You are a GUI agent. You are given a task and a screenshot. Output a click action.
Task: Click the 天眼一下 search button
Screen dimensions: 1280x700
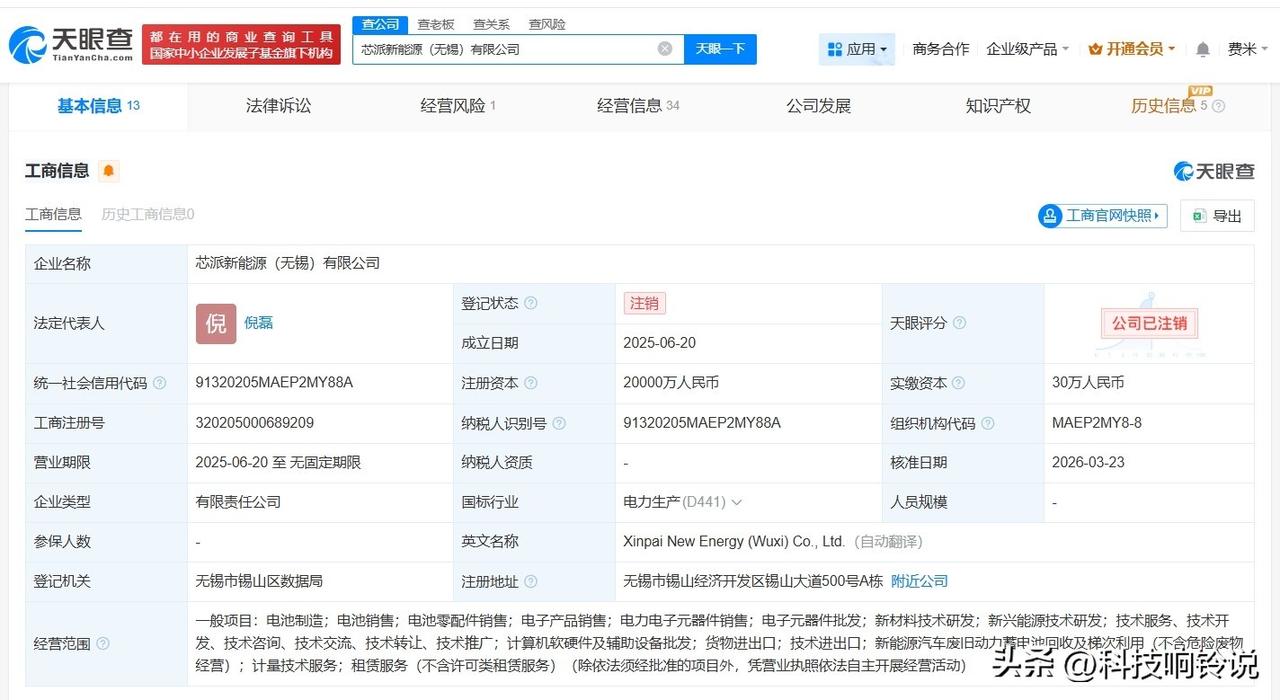coord(720,49)
